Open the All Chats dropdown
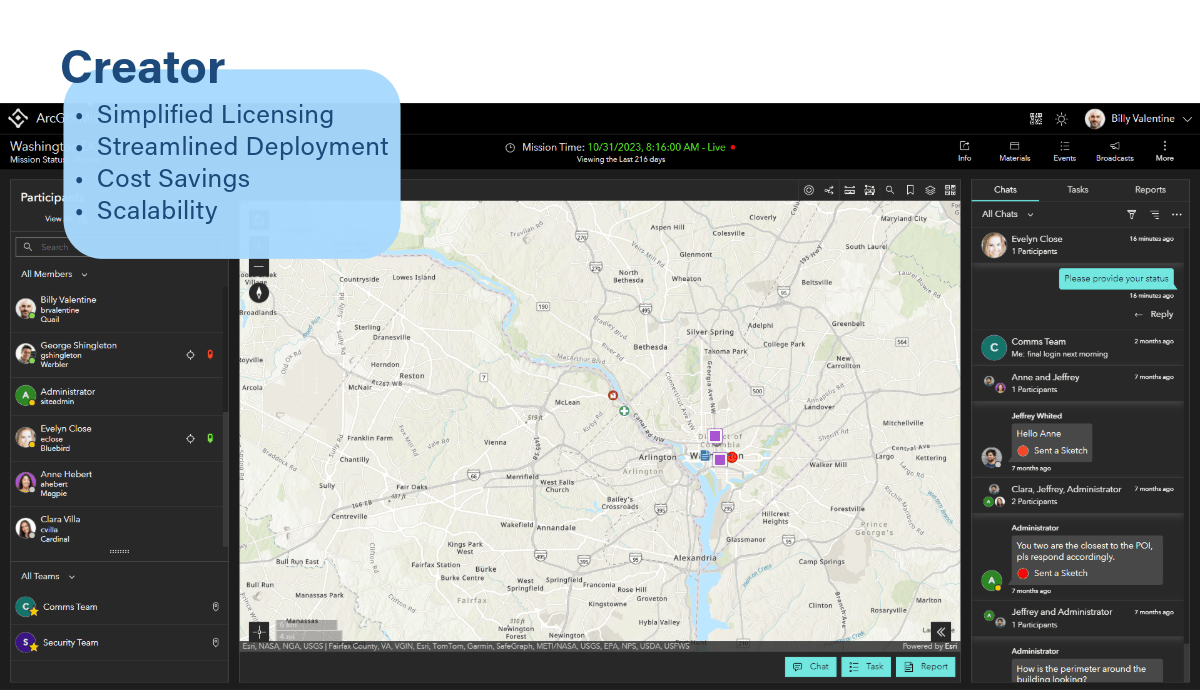This screenshot has width=1200, height=700. (1005, 214)
